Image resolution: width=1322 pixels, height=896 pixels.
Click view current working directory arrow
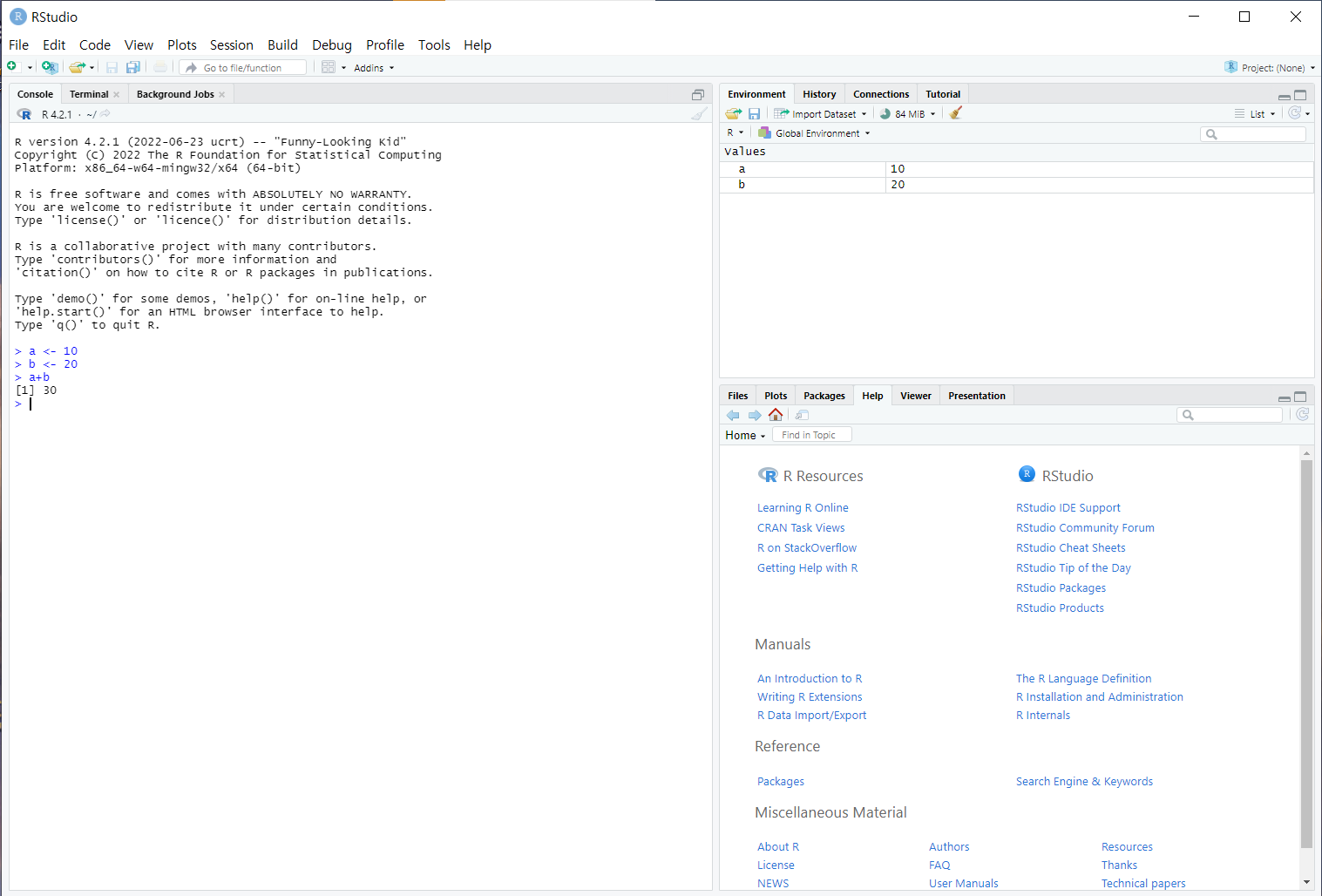105,114
